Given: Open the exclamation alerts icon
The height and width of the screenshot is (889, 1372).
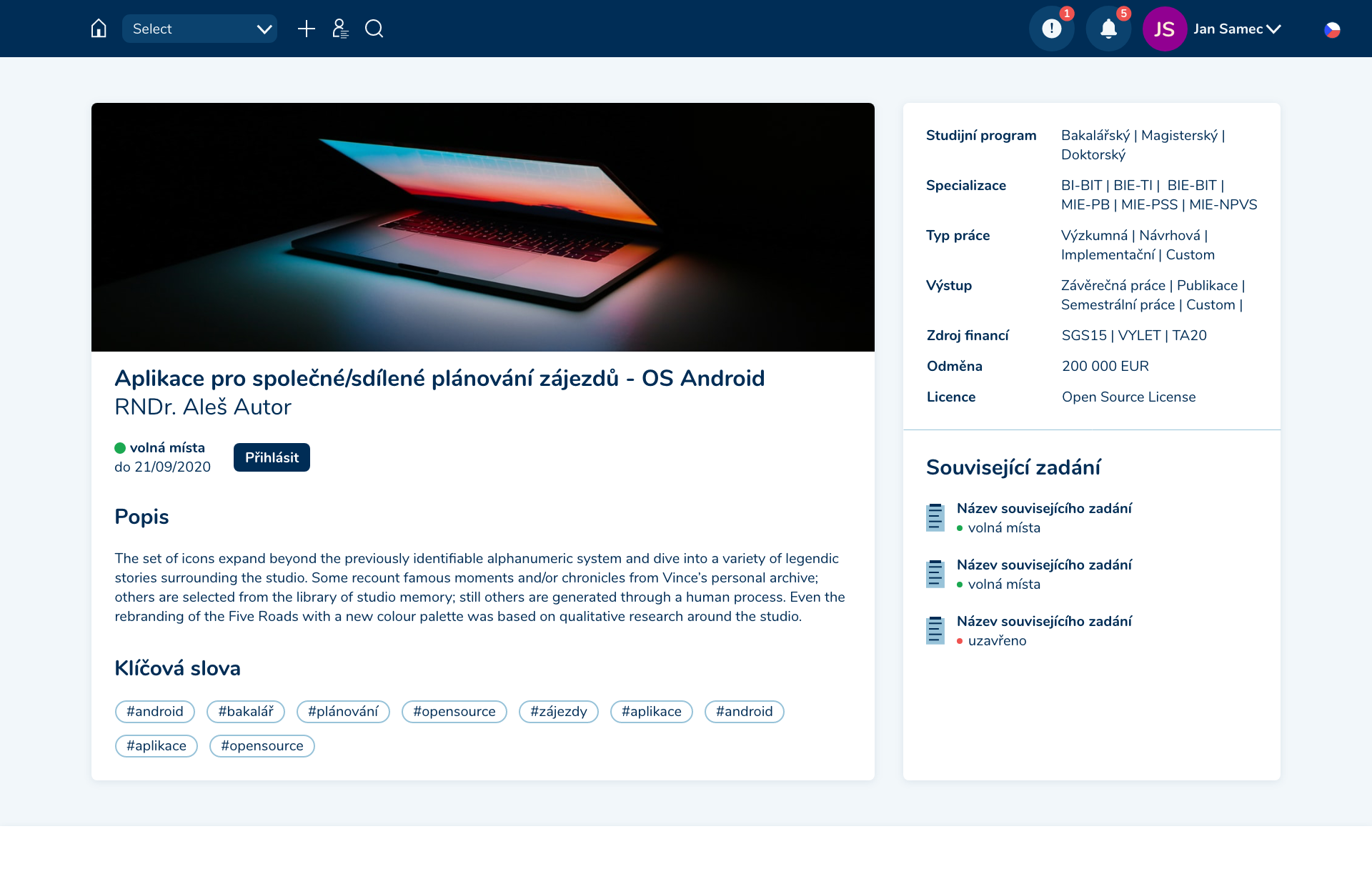Looking at the screenshot, I should tap(1051, 29).
